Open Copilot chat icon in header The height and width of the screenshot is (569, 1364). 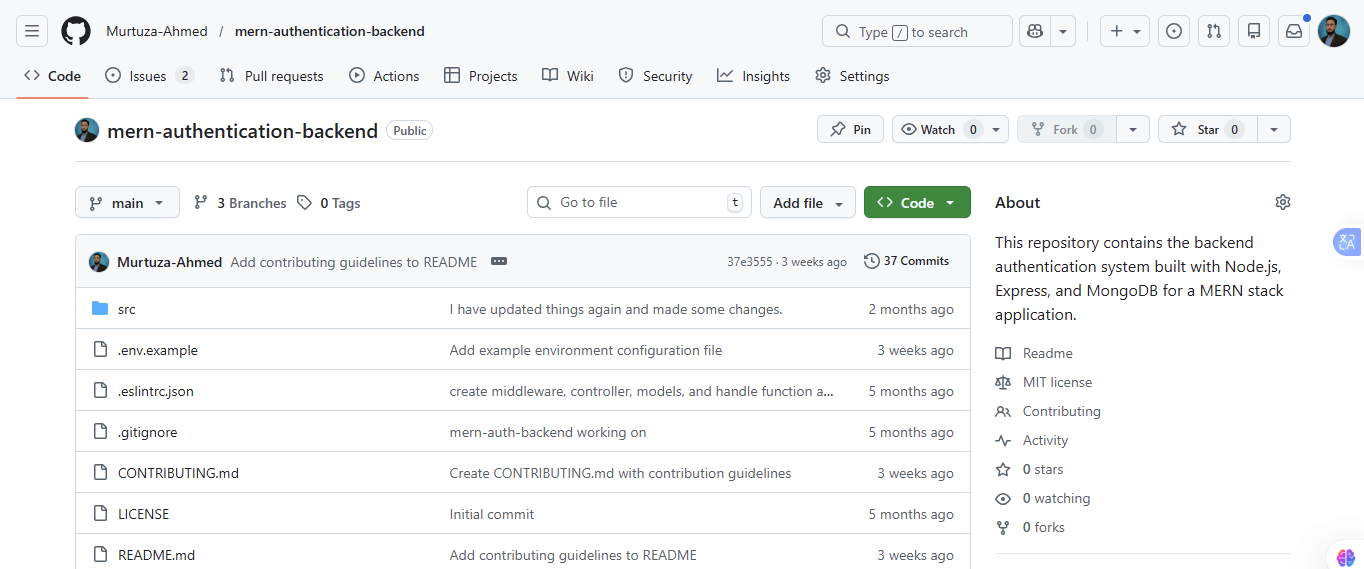tap(1034, 31)
